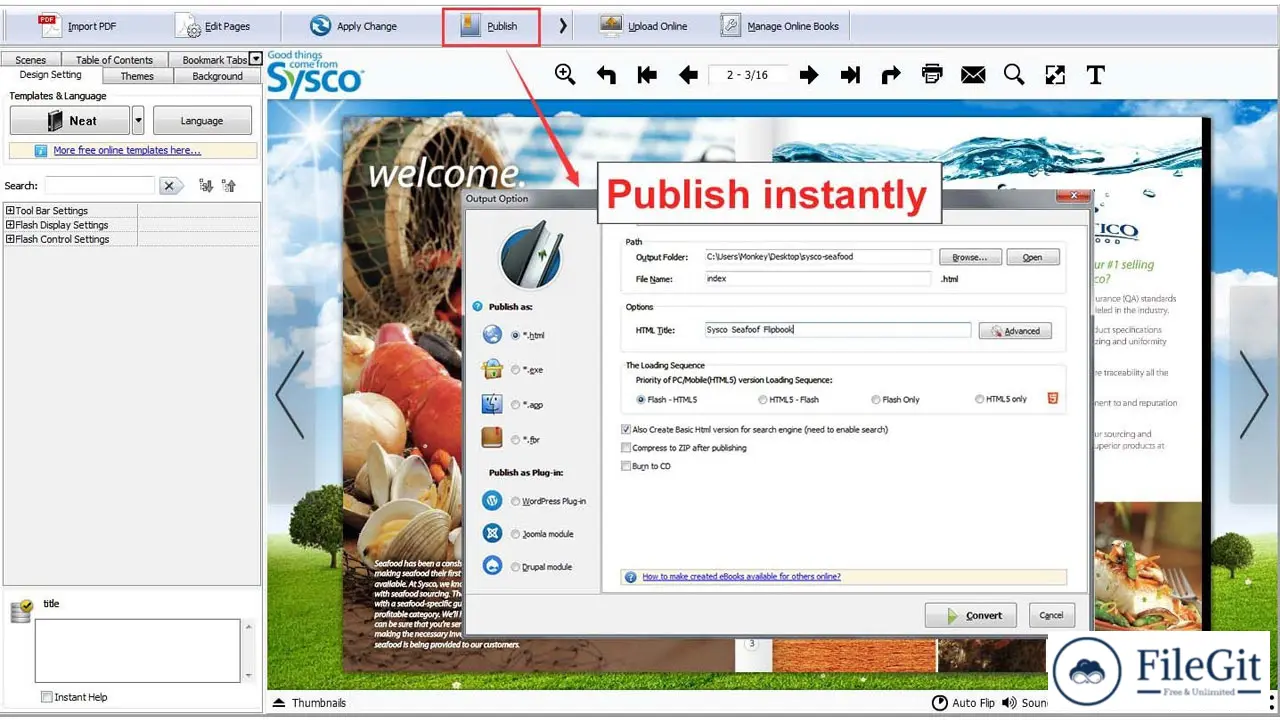This screenshot has width=1280, height=720.
Task: Click the Open folder button
Action: (1033, 257)
